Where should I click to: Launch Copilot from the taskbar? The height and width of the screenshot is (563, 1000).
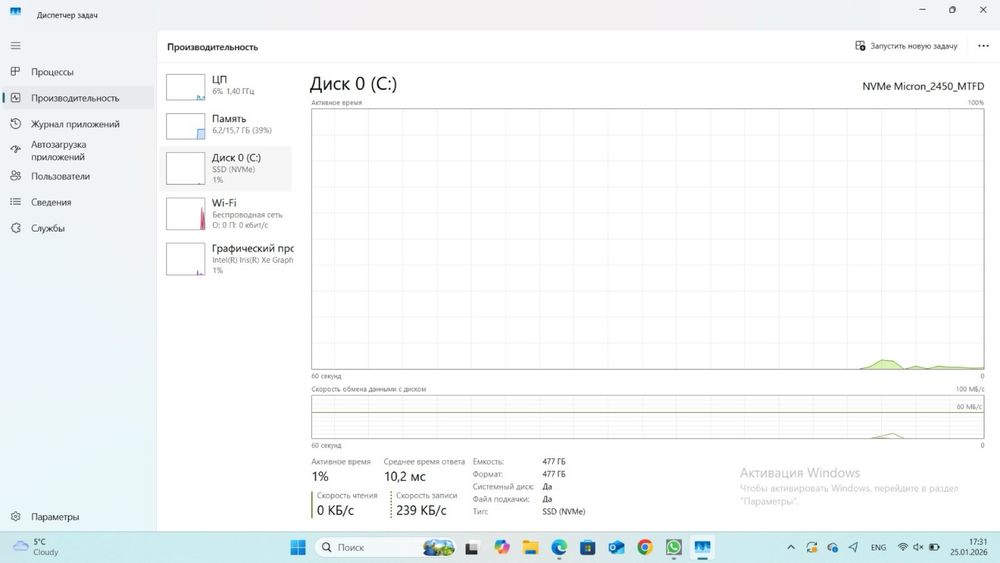click(x=502, y=547)
